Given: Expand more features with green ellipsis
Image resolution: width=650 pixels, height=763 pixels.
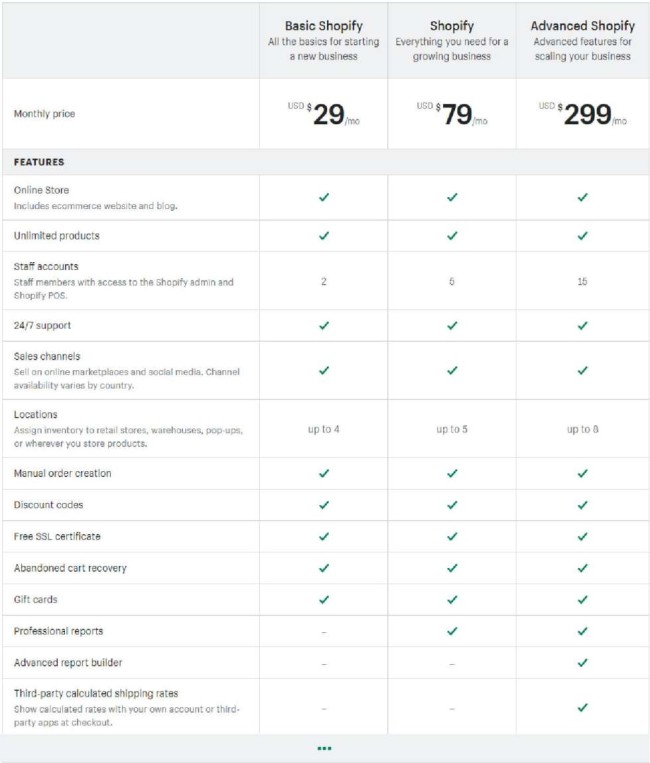Looking at the screenshot, I should pyautogui.click(x=324, y=748).
